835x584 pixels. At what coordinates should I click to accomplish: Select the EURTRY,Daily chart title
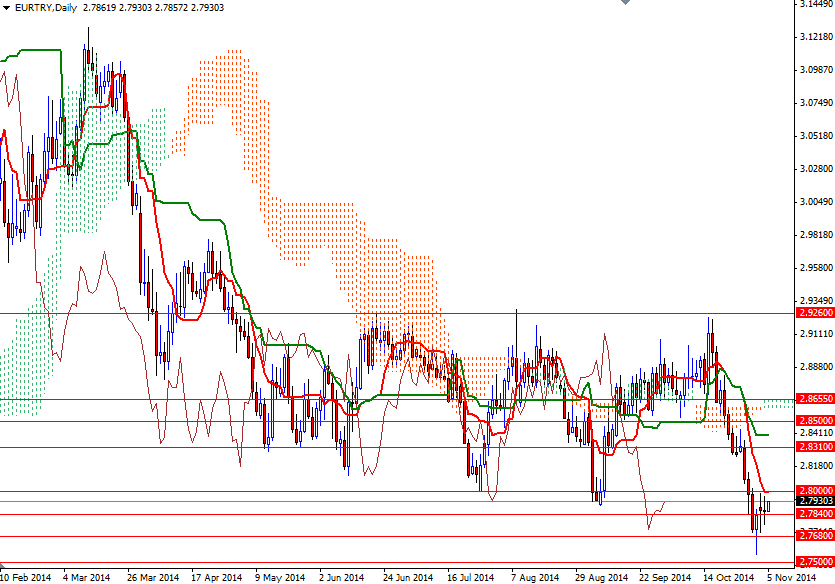click(45, 7)
